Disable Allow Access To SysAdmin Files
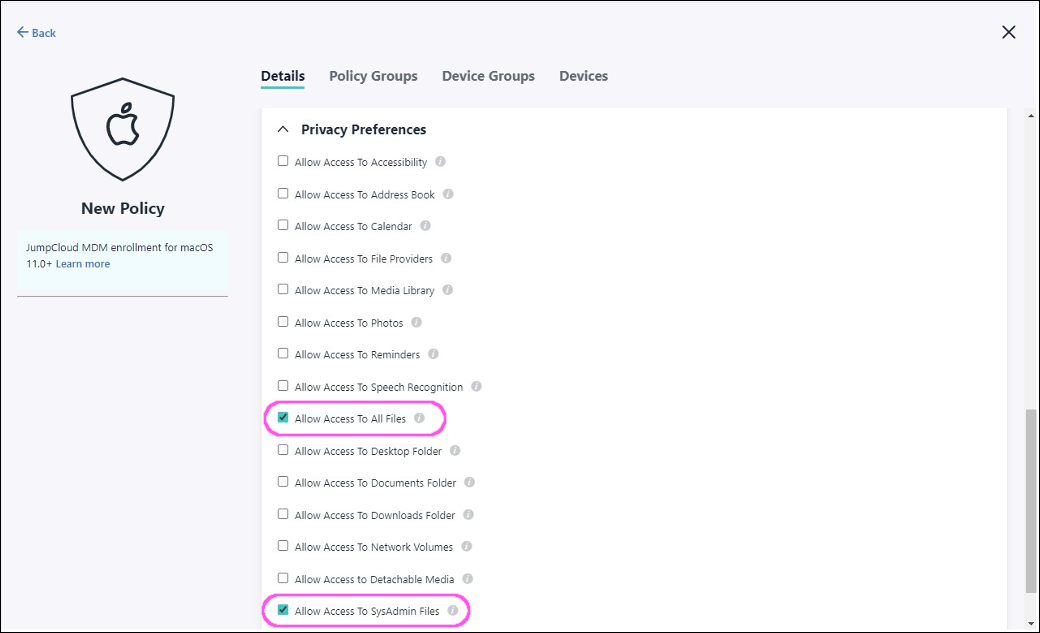This screenshot has height=633, width=1040. click(x=283, y=610)
